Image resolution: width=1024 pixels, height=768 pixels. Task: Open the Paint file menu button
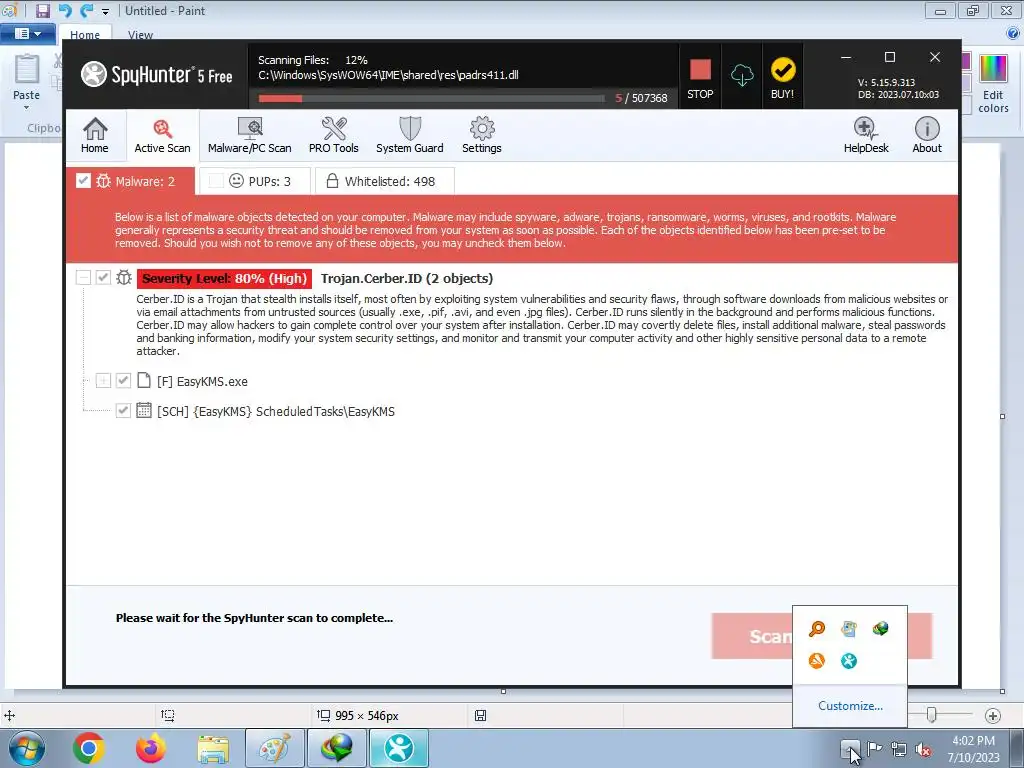(27, 33)
